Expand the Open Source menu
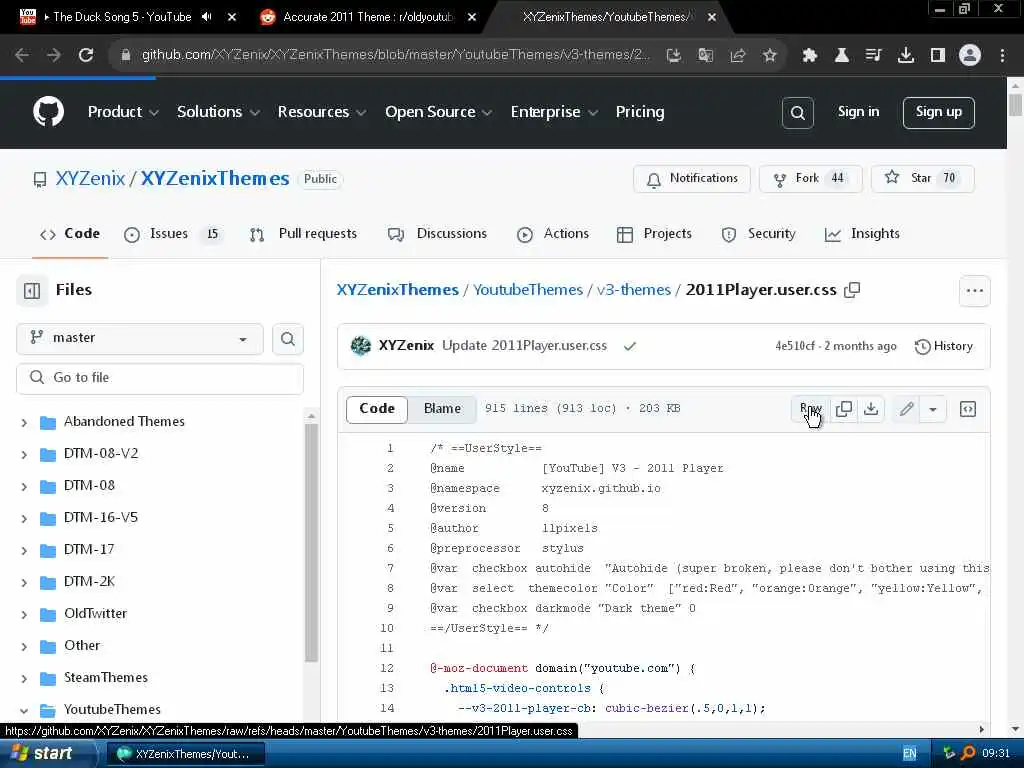The width and height of the screenshot is (1024, 768). pos(438,112)
